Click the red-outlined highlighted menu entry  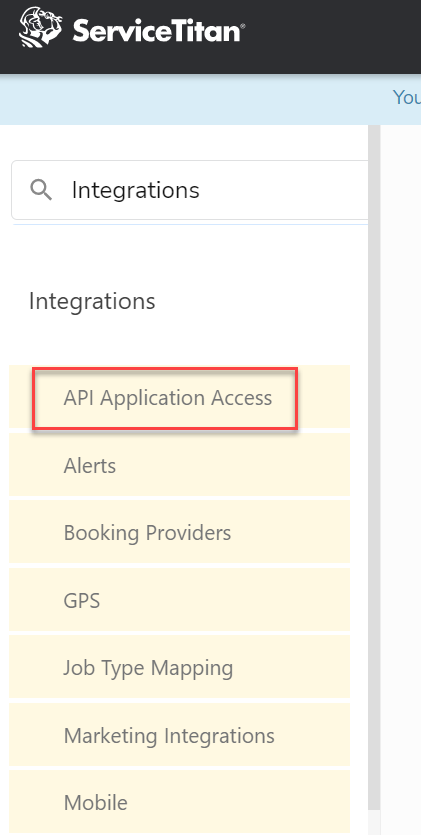coord(165,398)
